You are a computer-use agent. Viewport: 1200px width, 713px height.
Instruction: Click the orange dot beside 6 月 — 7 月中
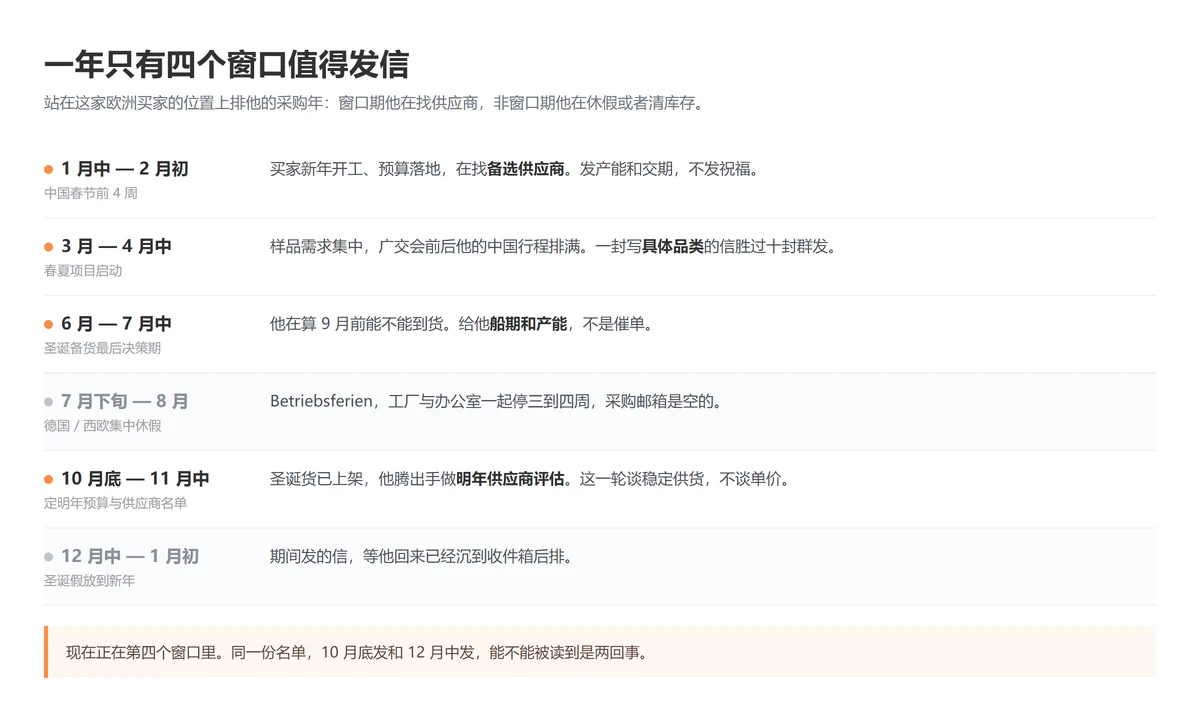[x=48, y=325]
